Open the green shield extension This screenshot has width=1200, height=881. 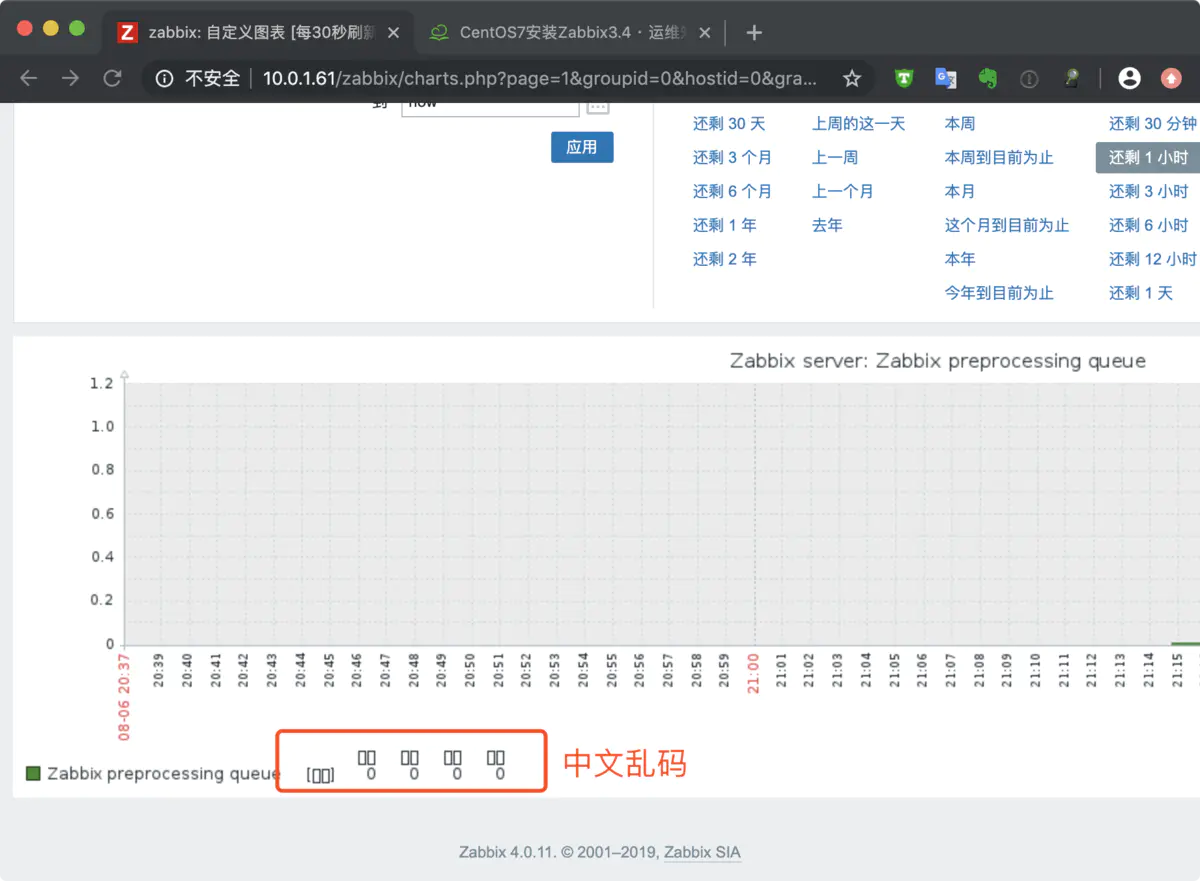(904, 78)
